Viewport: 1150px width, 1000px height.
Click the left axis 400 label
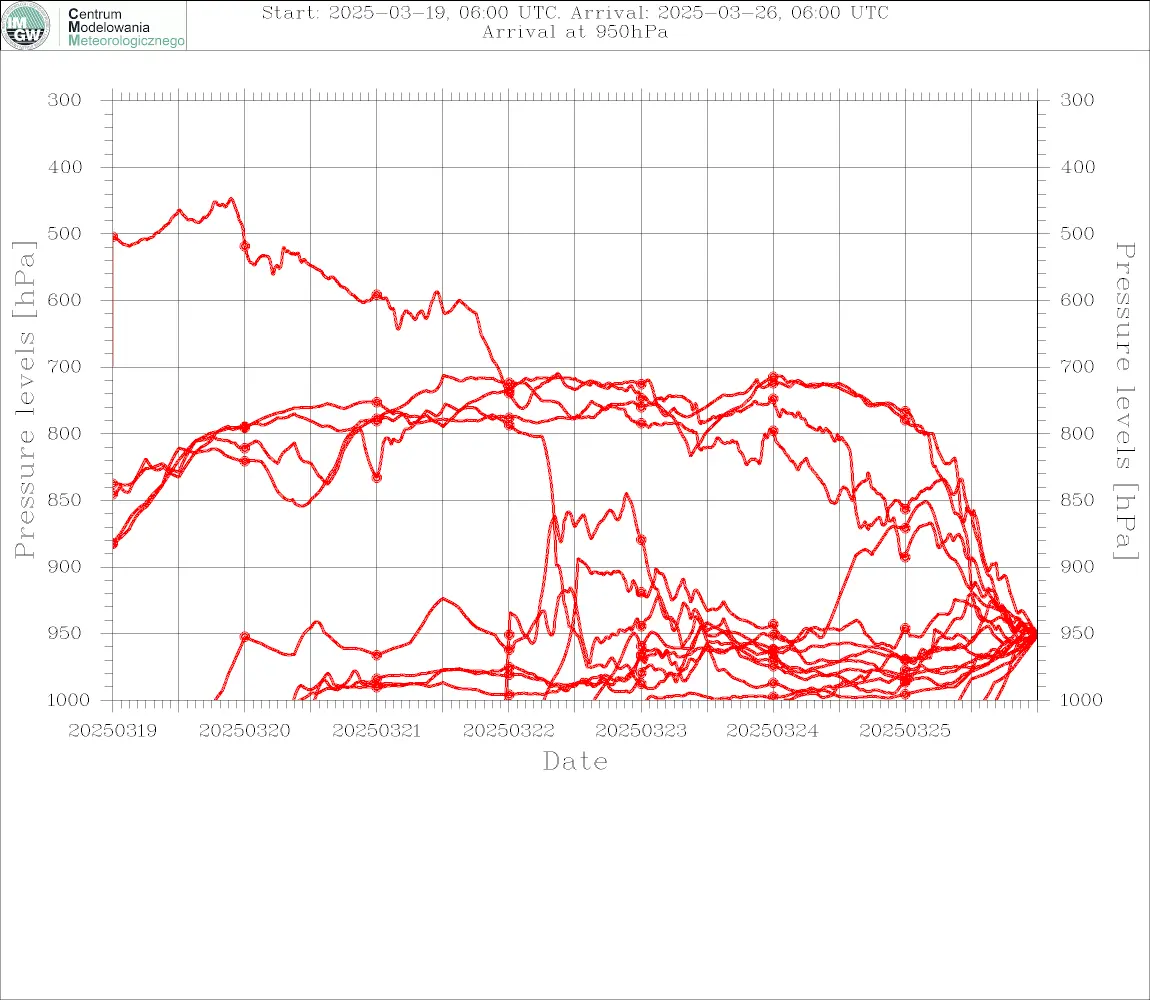(65, 167)
